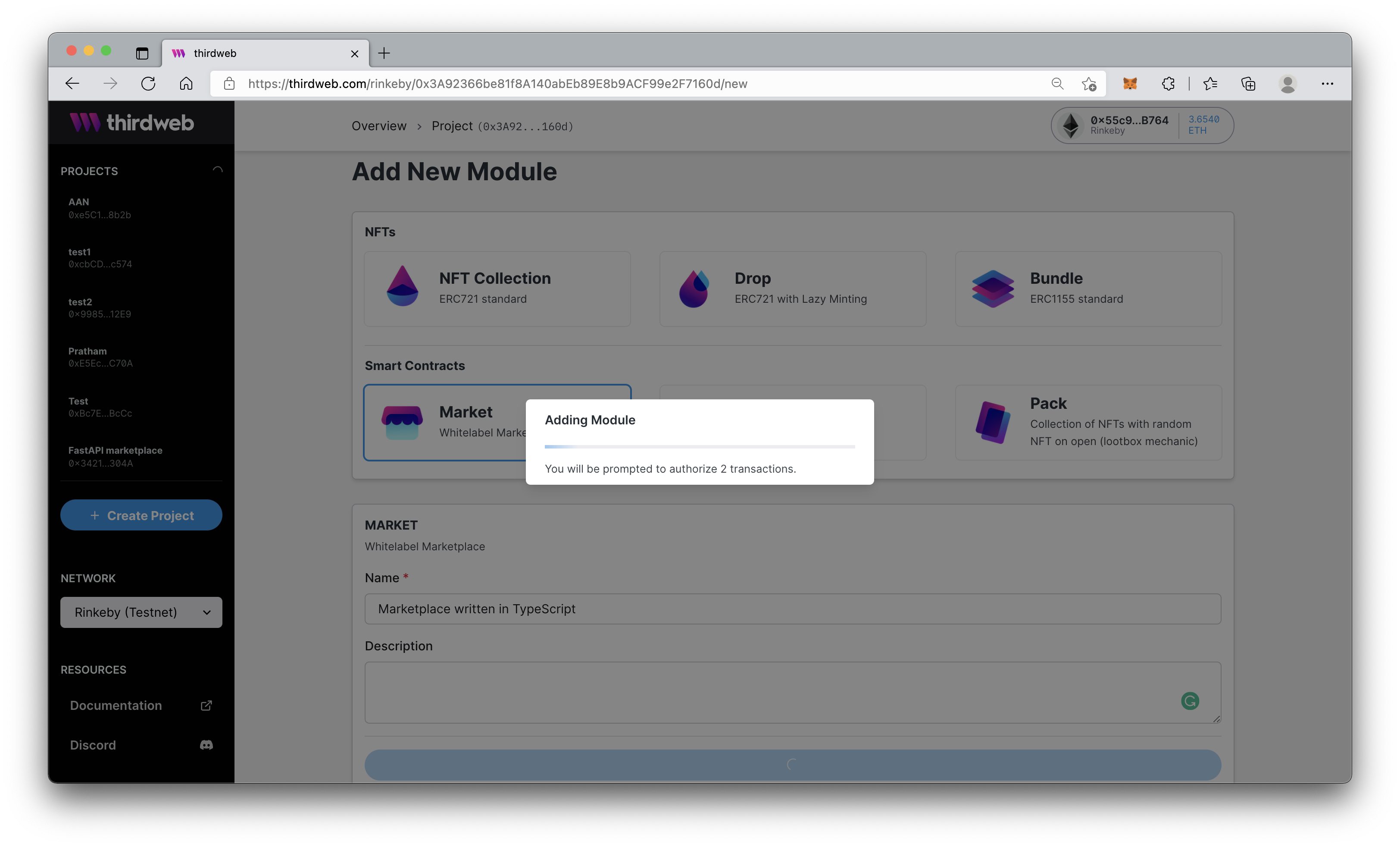
Task: Open the wallet 0x55c9...B764 account menu
Action: 1142,125
